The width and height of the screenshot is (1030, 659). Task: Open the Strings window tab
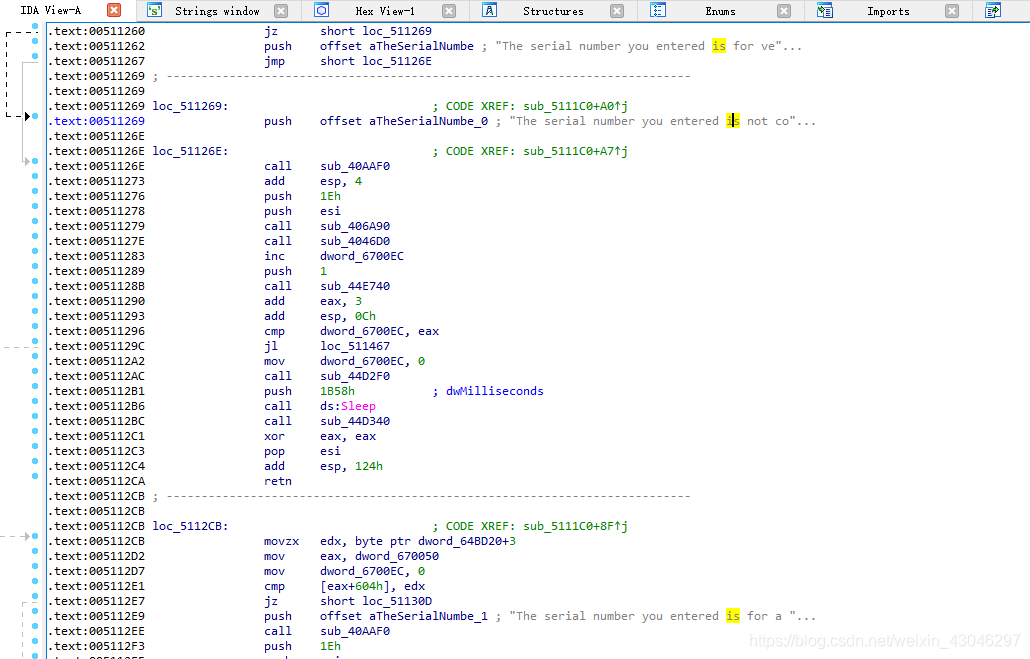(x=217, y=11)
